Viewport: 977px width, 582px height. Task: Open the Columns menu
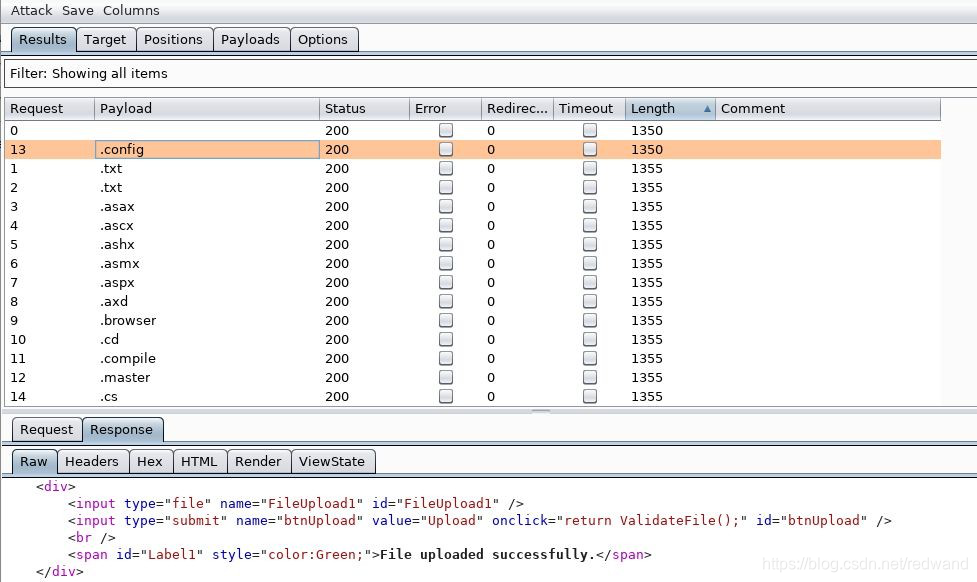131,11
